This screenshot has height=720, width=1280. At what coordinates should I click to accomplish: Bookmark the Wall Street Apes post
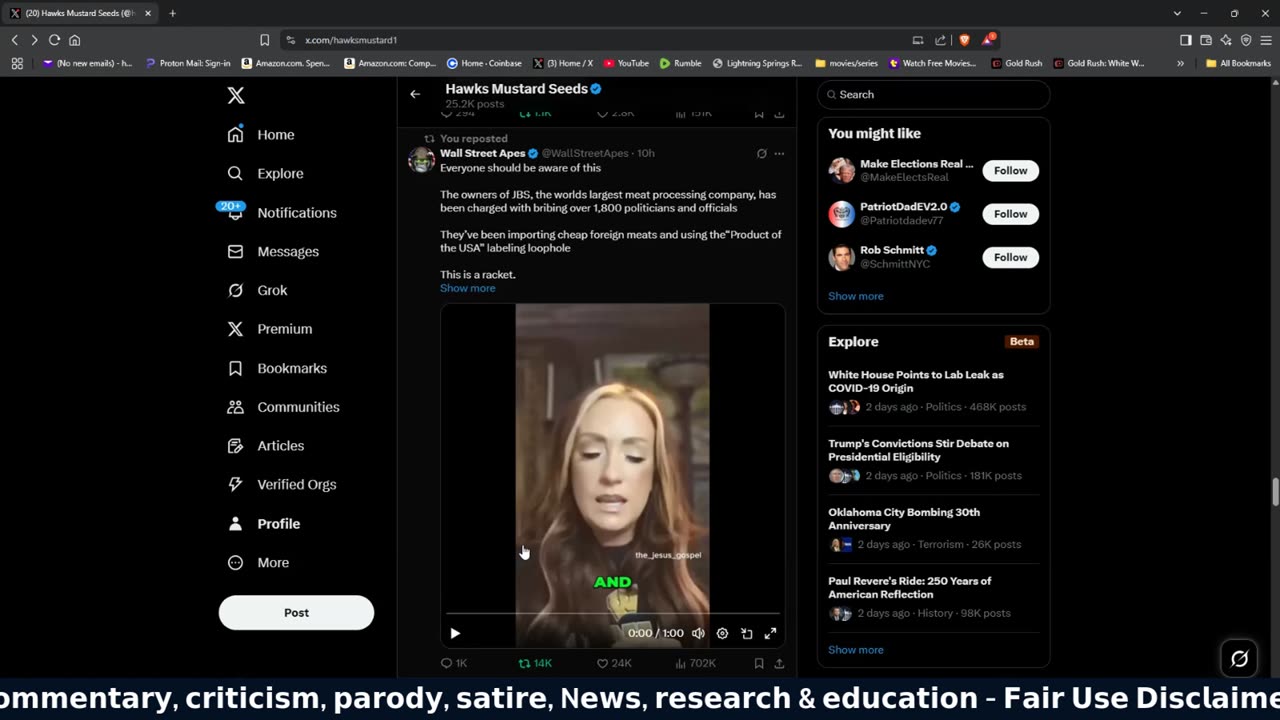pyautogui.click(x=759, y=663)
